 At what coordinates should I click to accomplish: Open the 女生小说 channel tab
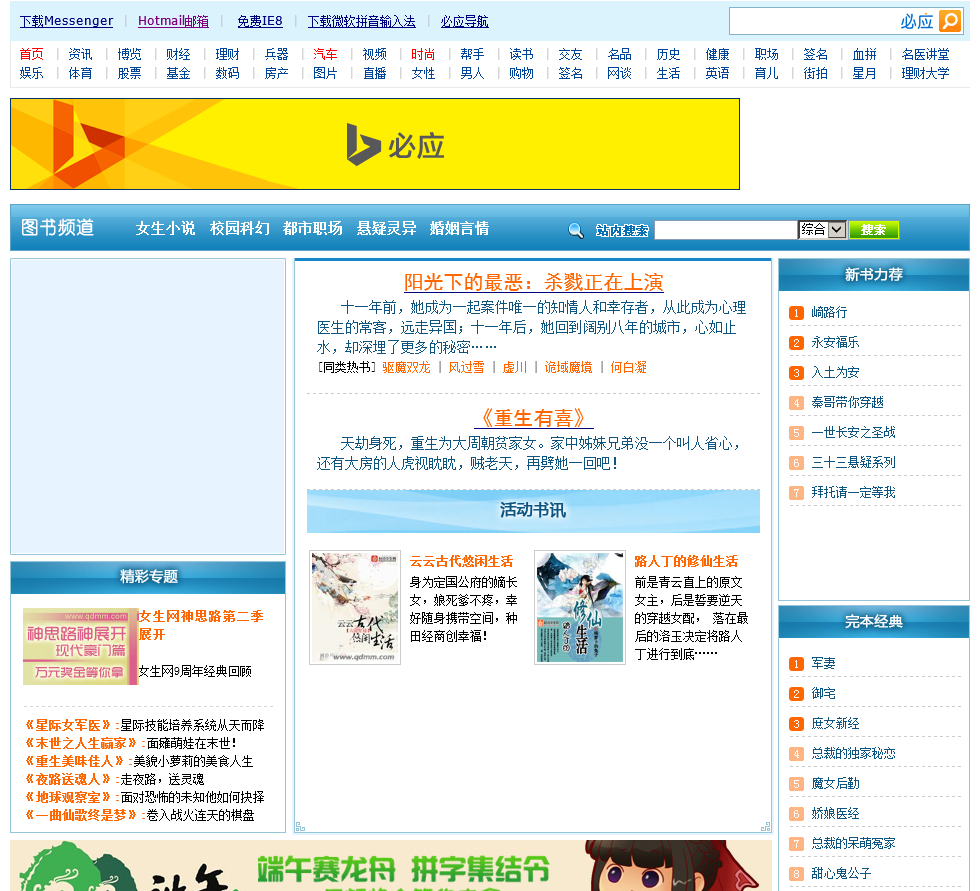(x=165, y=229)
